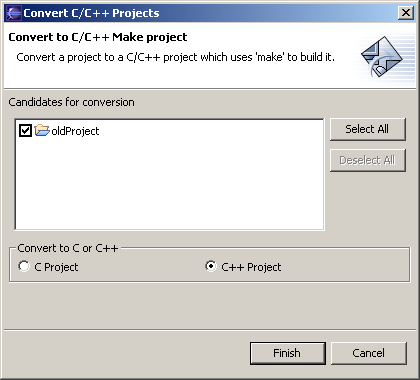Click the Eclipse icon in the title bar
This screenshot has height=380, width=420.
click(13, 13)
